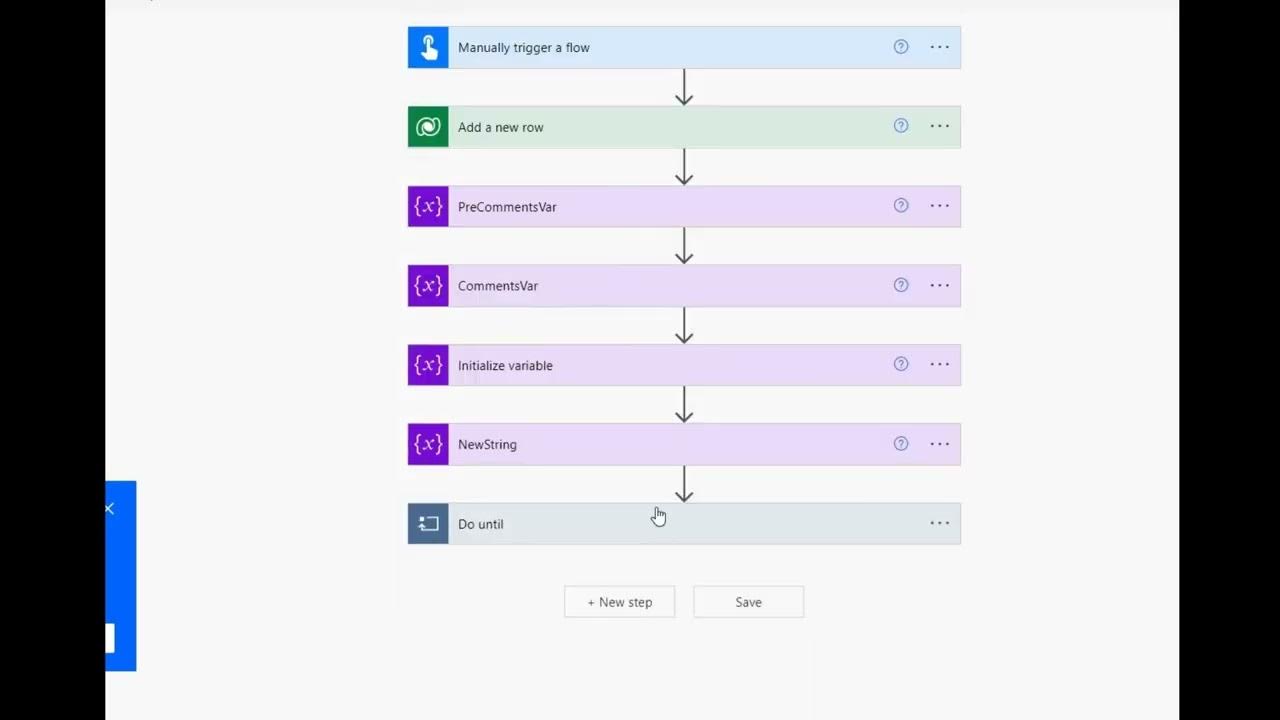Open the more options menu for CommentsVar
The height and width of the screenshot is (720, 1280).
939,285
